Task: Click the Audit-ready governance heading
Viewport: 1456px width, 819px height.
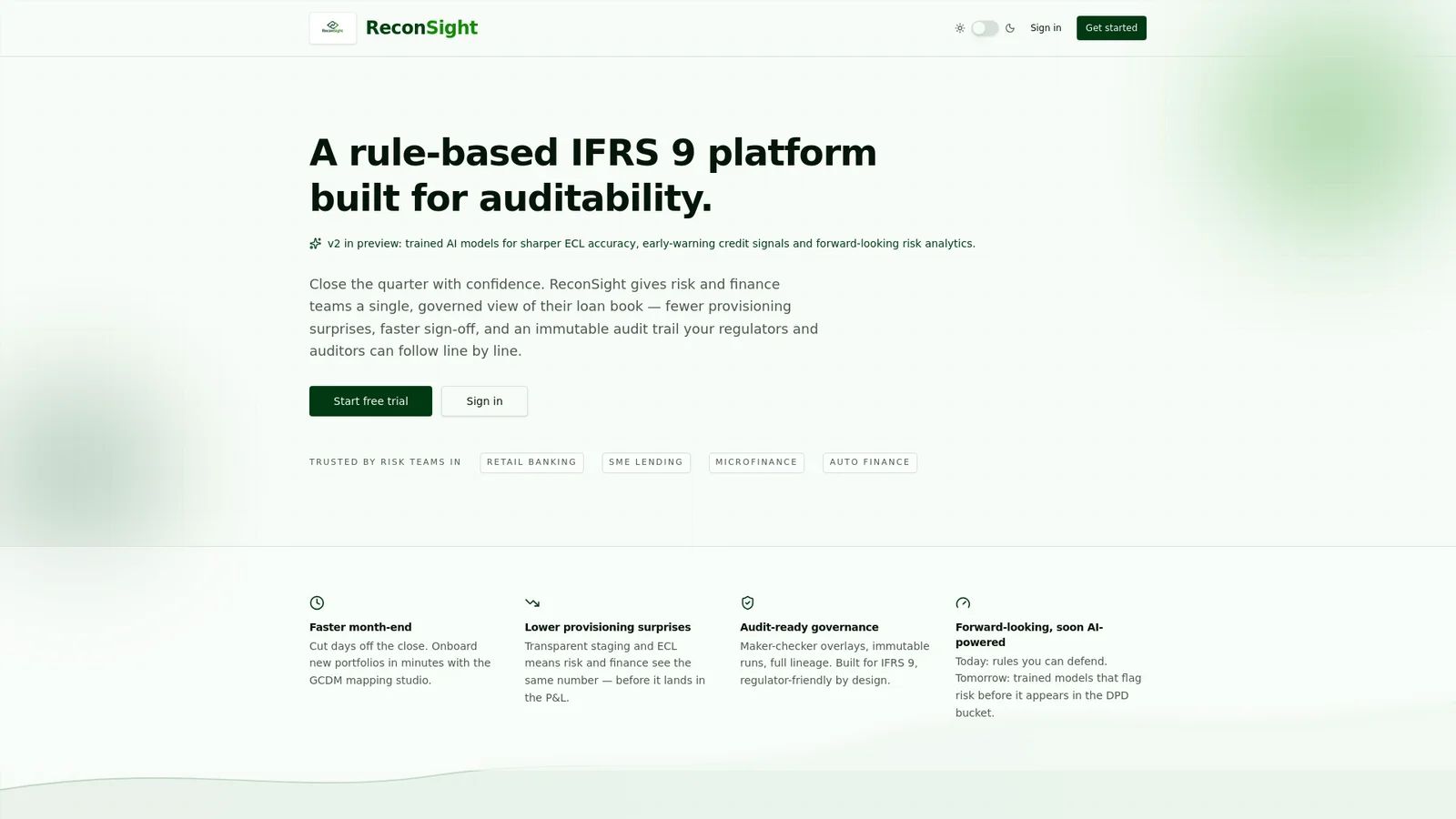Action: pos(809,627)
